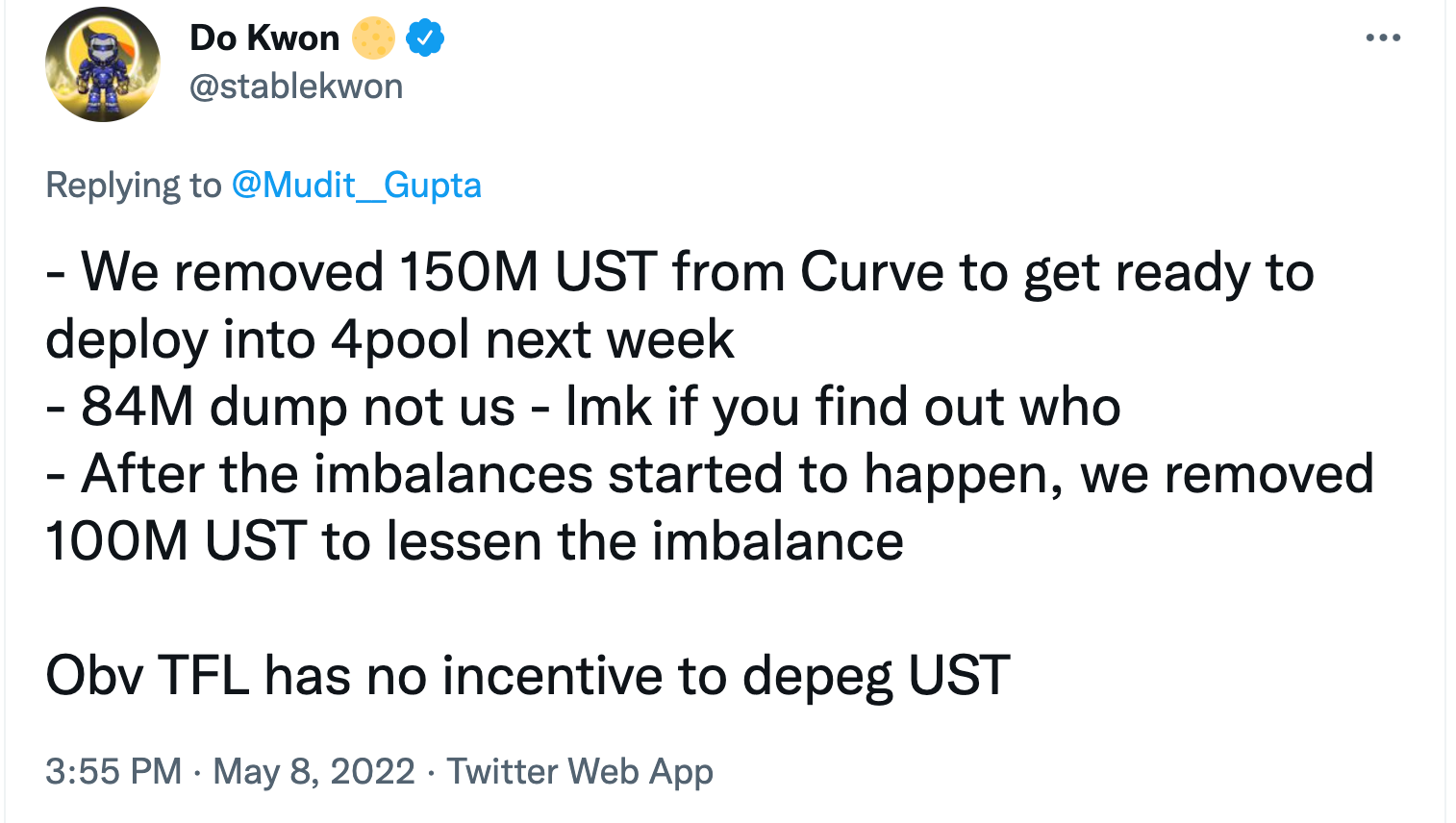Click the words "depeg UST" ending the tweet
The image size is (1456, 823).
[x=876, y=675]
